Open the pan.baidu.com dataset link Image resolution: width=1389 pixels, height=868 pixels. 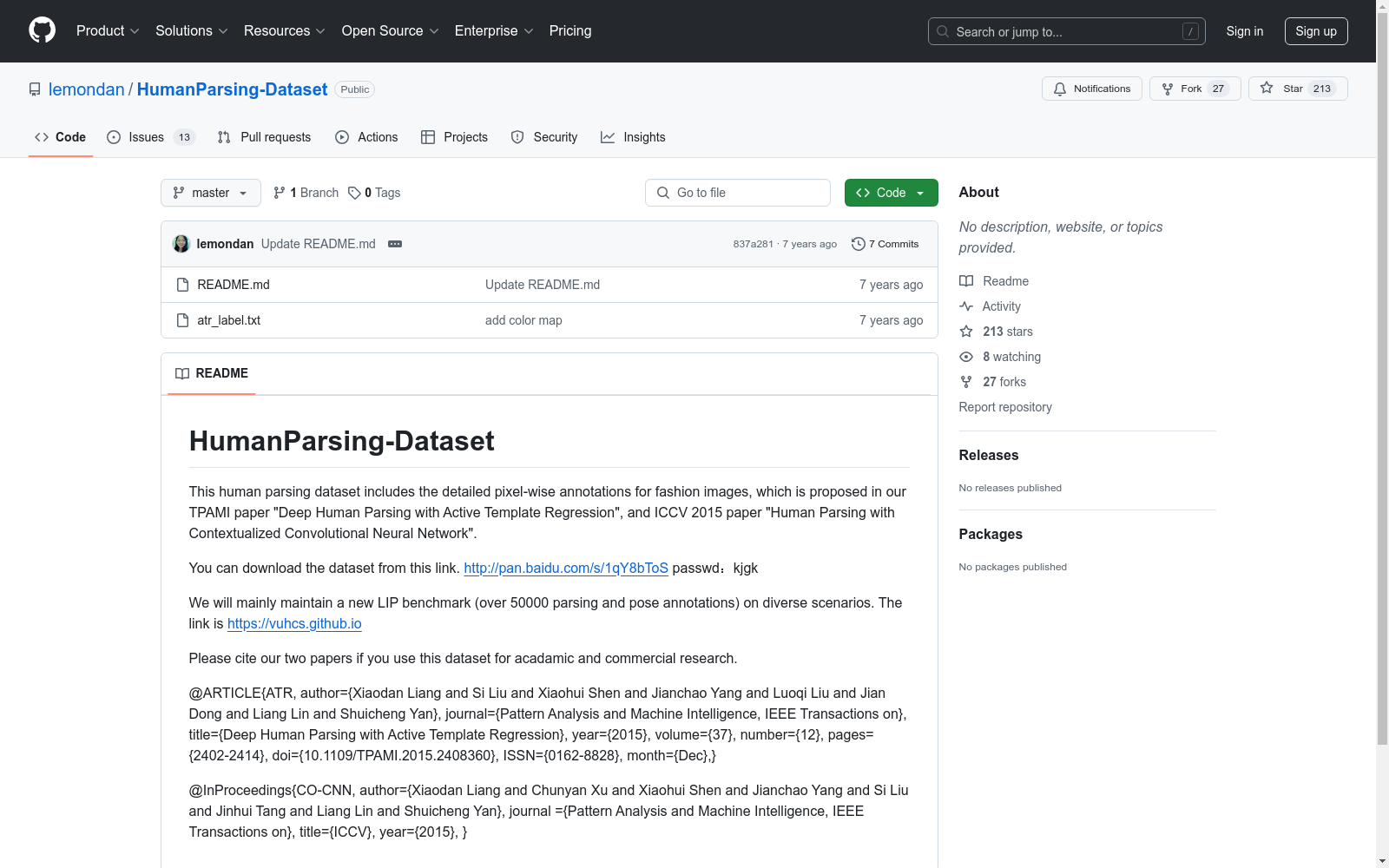coord(566,568)
